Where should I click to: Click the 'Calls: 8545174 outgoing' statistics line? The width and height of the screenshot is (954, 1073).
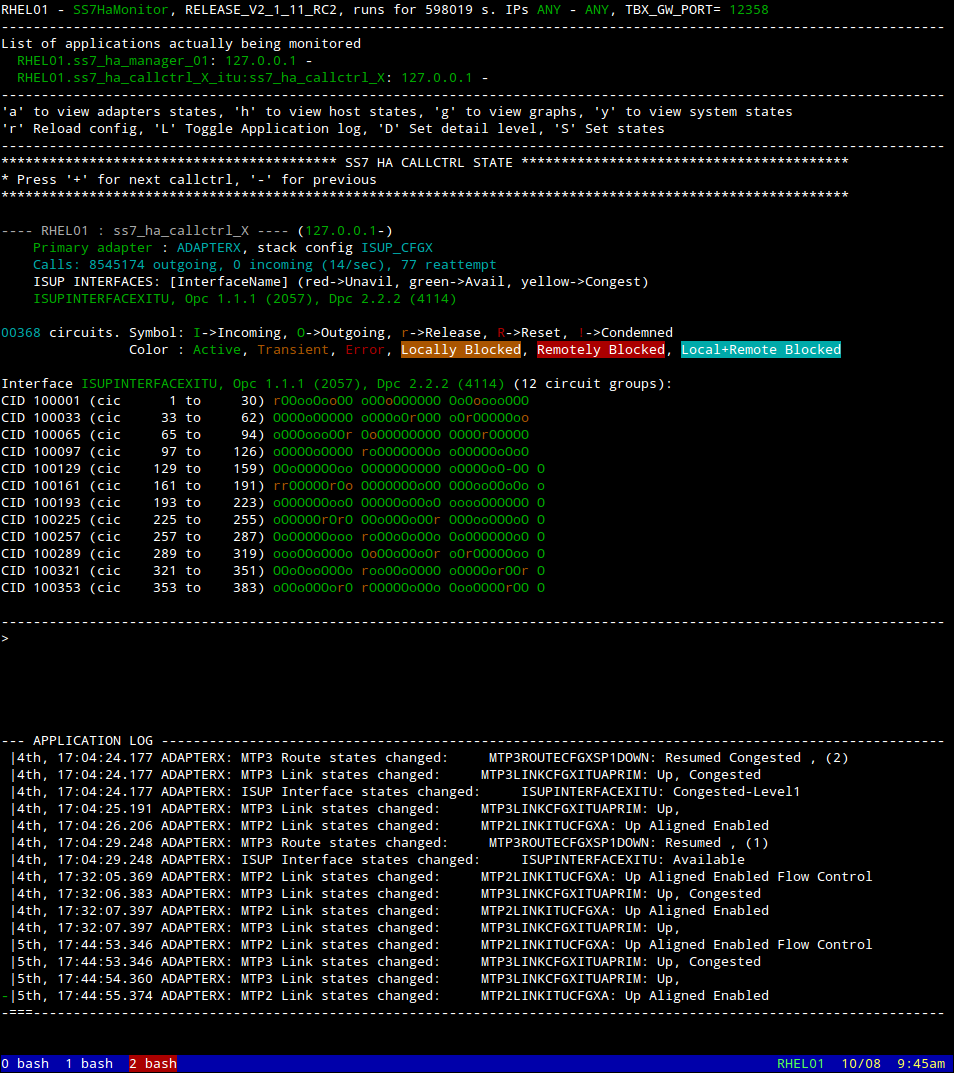point(265,265)
